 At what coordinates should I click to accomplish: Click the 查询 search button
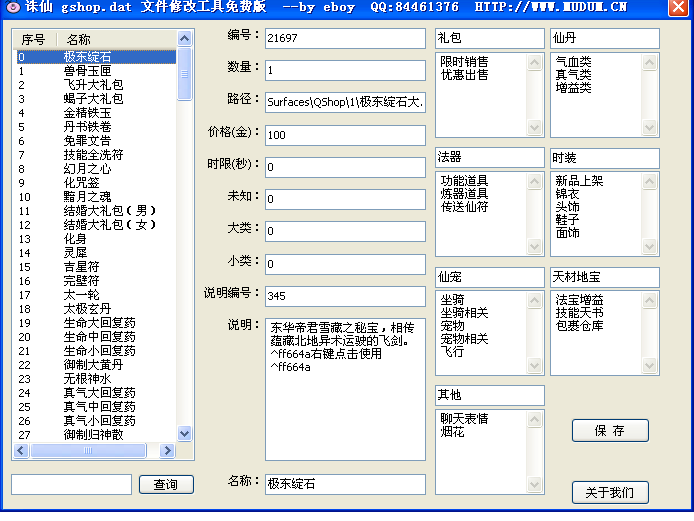click(166, 485)
